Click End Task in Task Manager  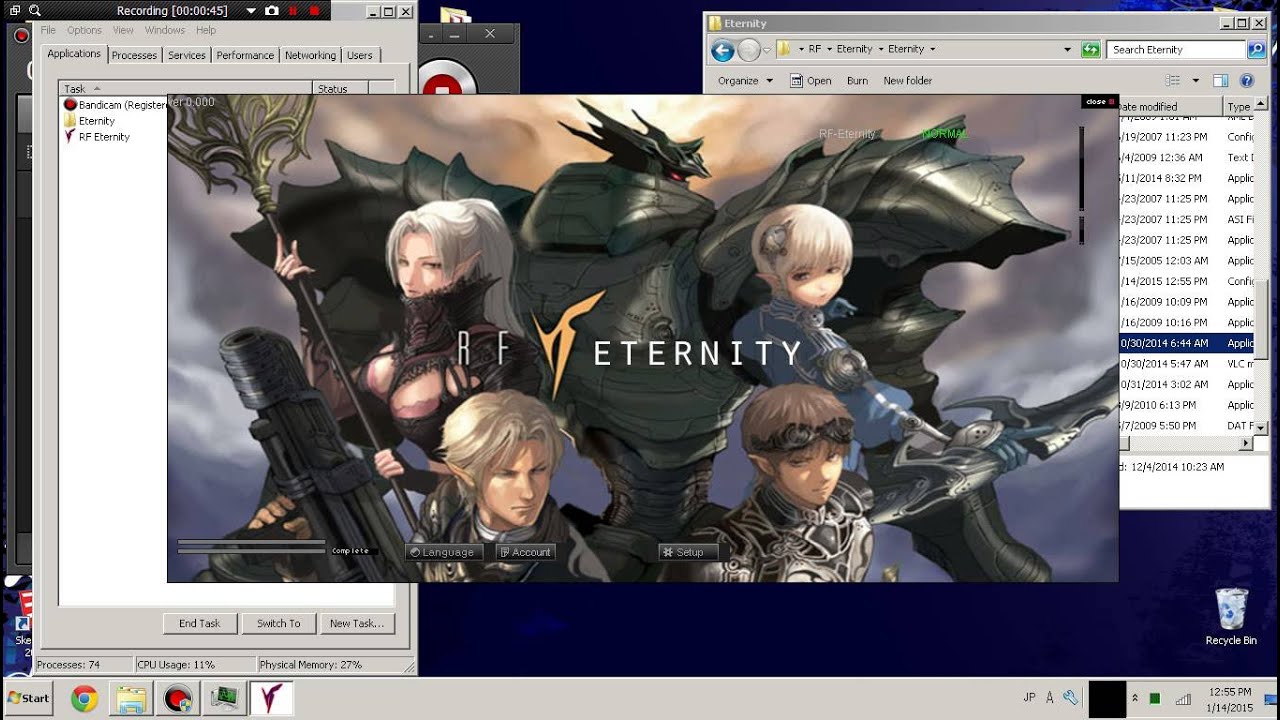click(200, 623)
